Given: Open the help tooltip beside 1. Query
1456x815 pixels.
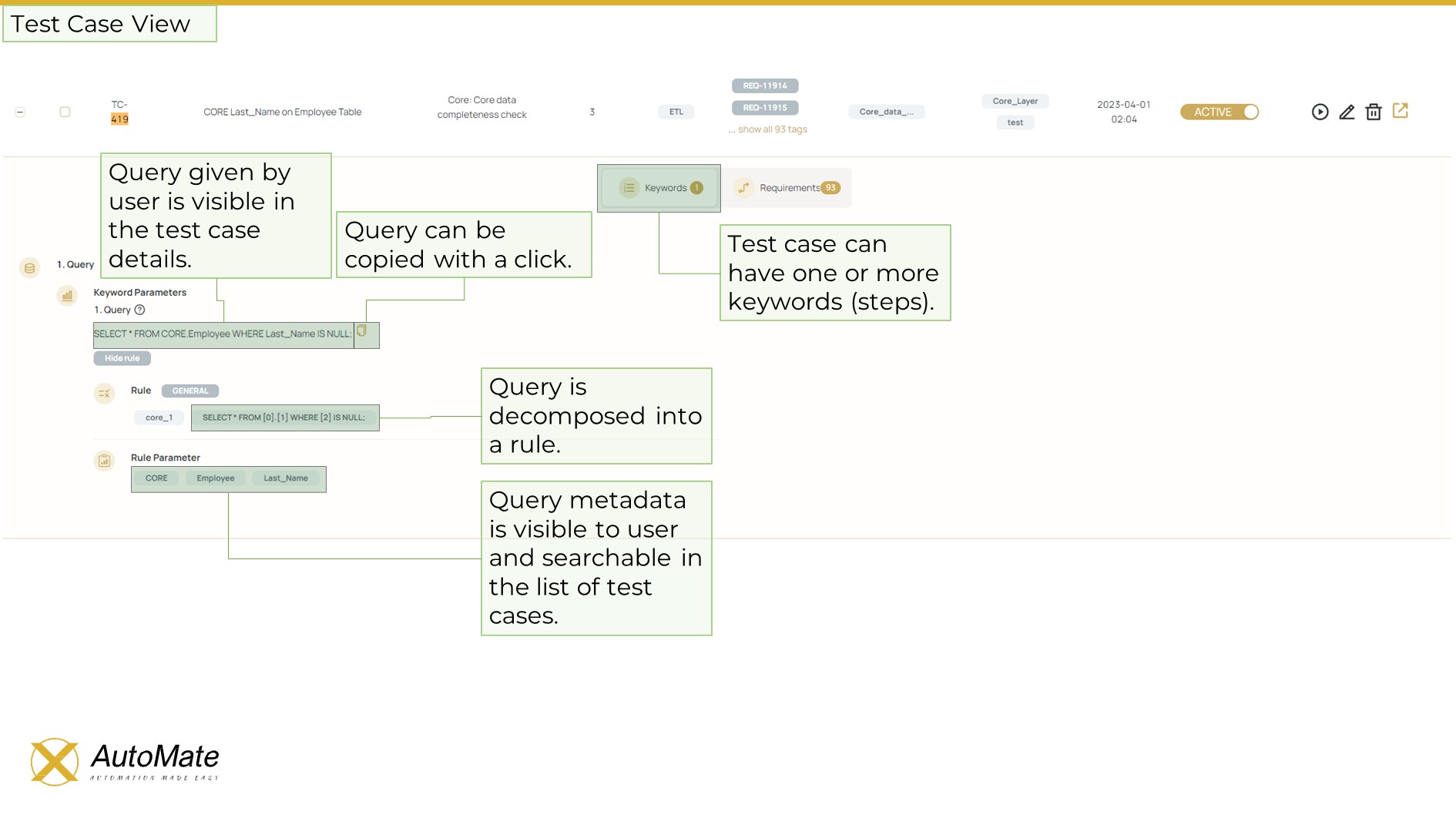Looking at the screenshot, I should coord(139,310).
